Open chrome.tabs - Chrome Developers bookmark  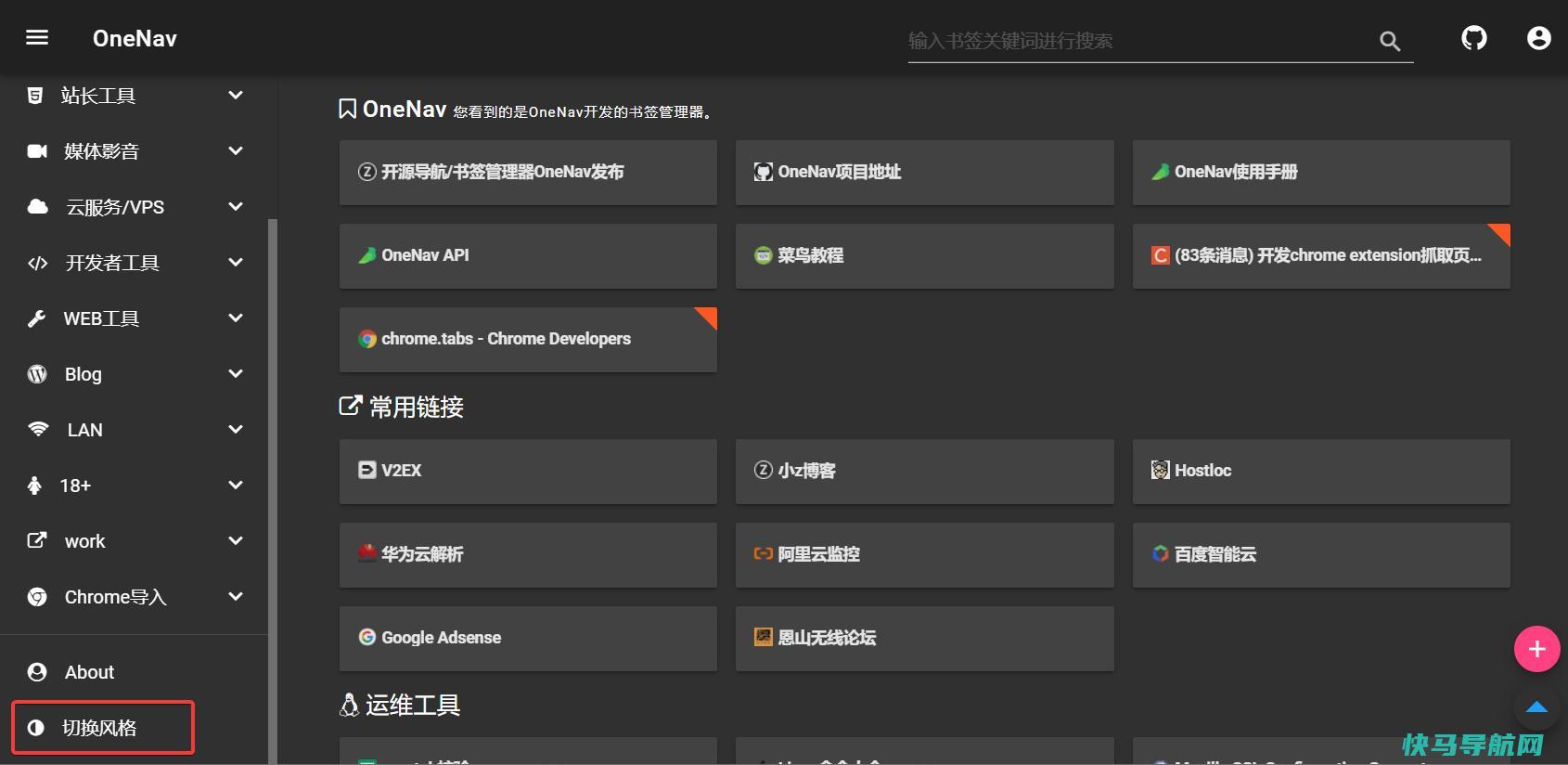tap(528, 340)
